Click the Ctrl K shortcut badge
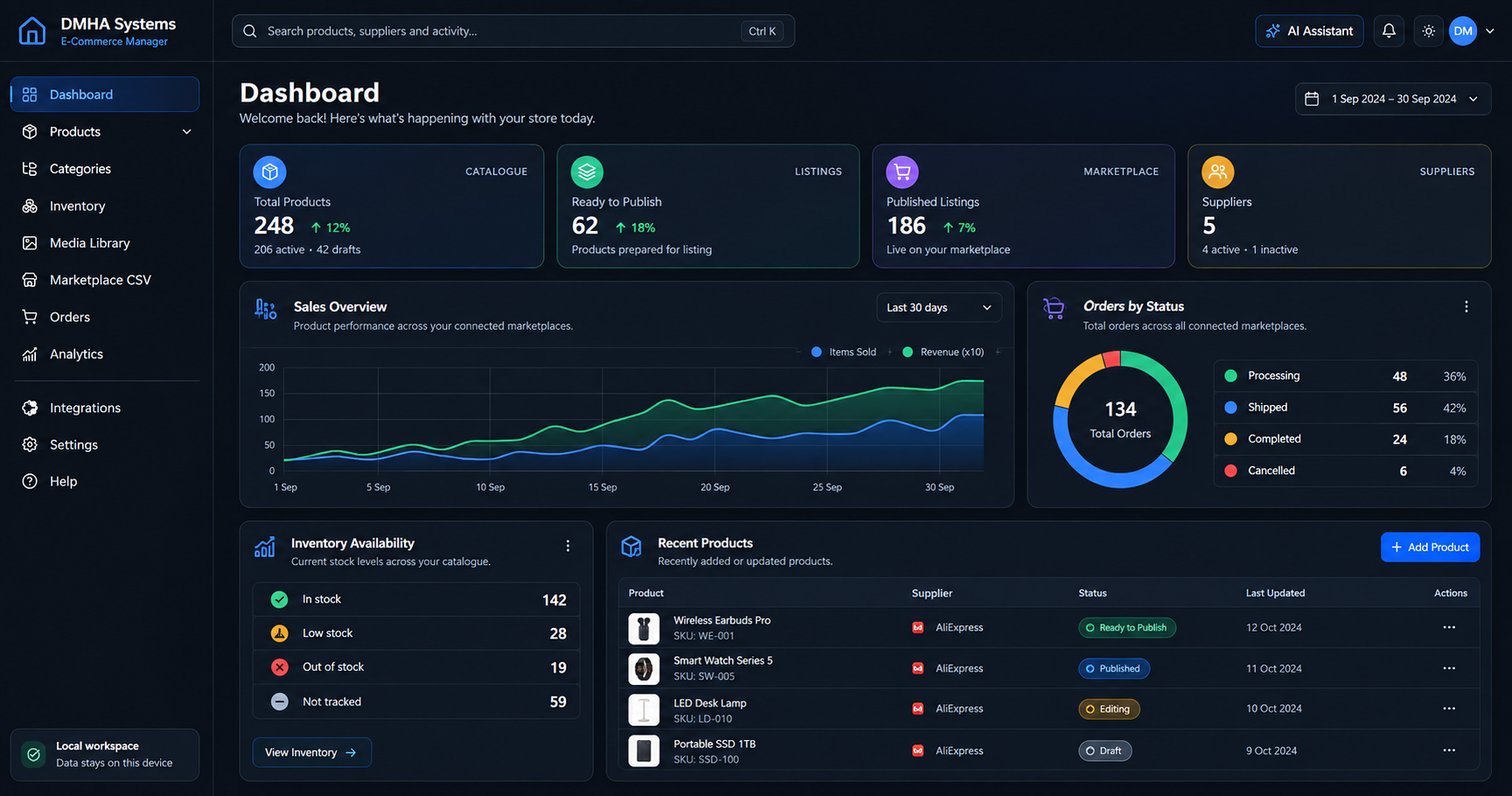This screenshot has height=796, width=1512. pos(762,31)
